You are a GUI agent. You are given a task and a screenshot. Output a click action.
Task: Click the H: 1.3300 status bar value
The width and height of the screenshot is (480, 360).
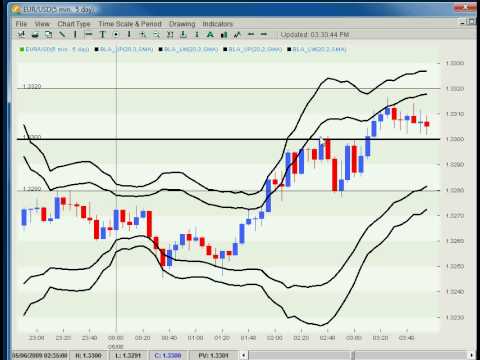click(88, 356)
